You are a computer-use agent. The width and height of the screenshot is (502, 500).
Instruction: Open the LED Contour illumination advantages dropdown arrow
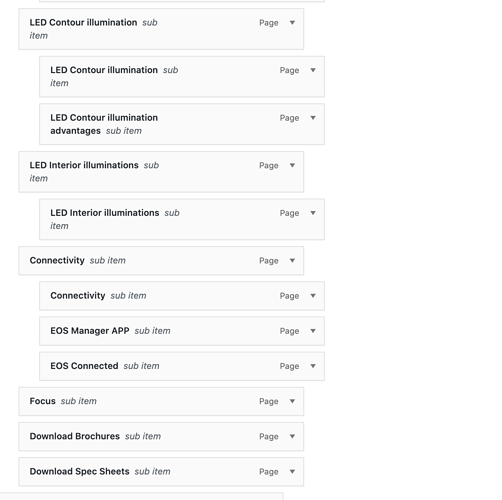[x=313, y=118]
